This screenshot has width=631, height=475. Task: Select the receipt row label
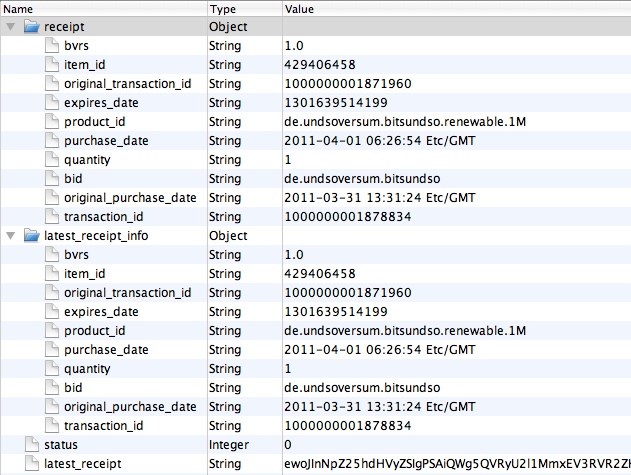coord(64,27)
